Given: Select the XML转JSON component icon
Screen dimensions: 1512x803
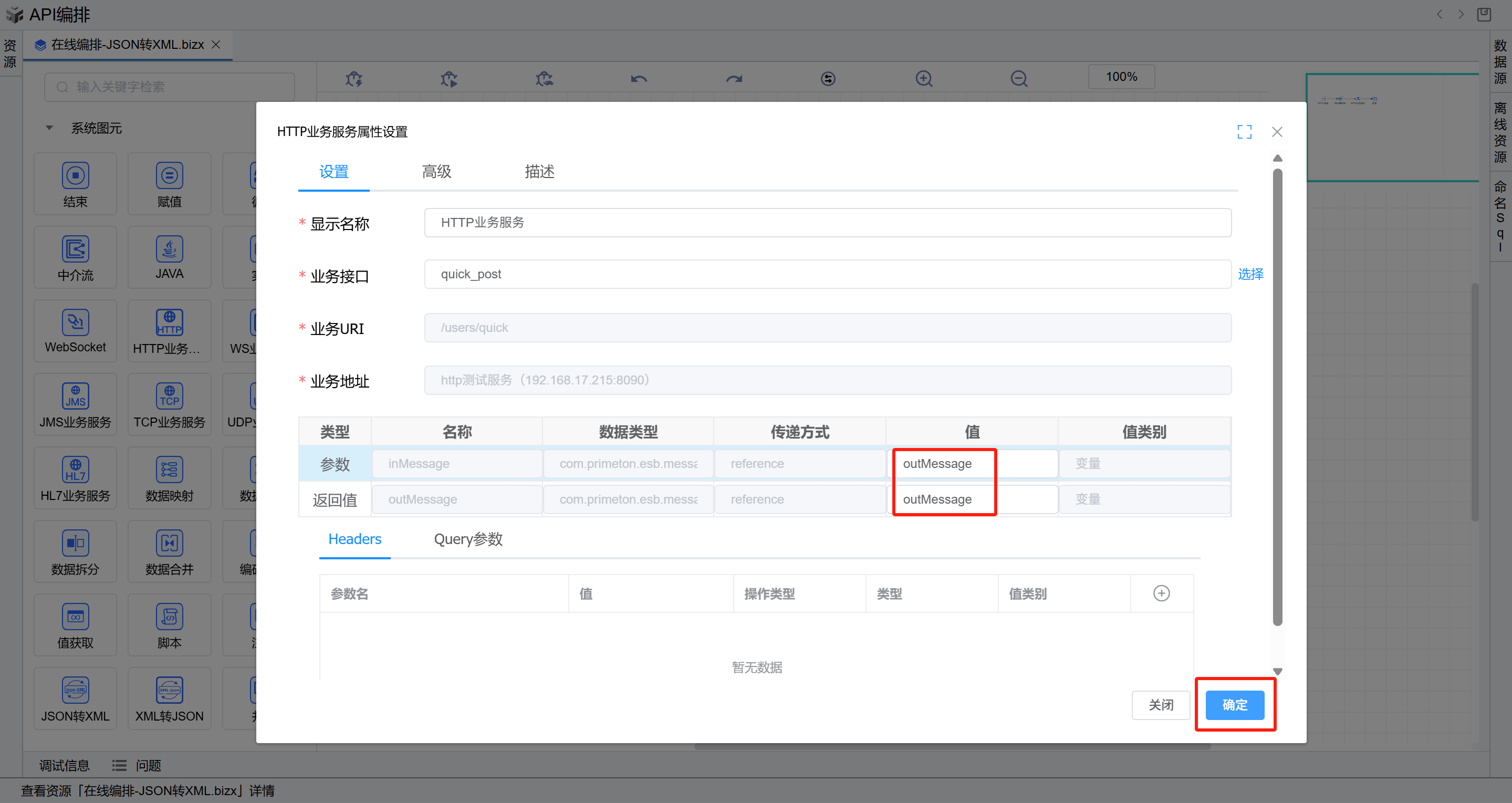Looking at the screenshot, I should pos(169,690).
